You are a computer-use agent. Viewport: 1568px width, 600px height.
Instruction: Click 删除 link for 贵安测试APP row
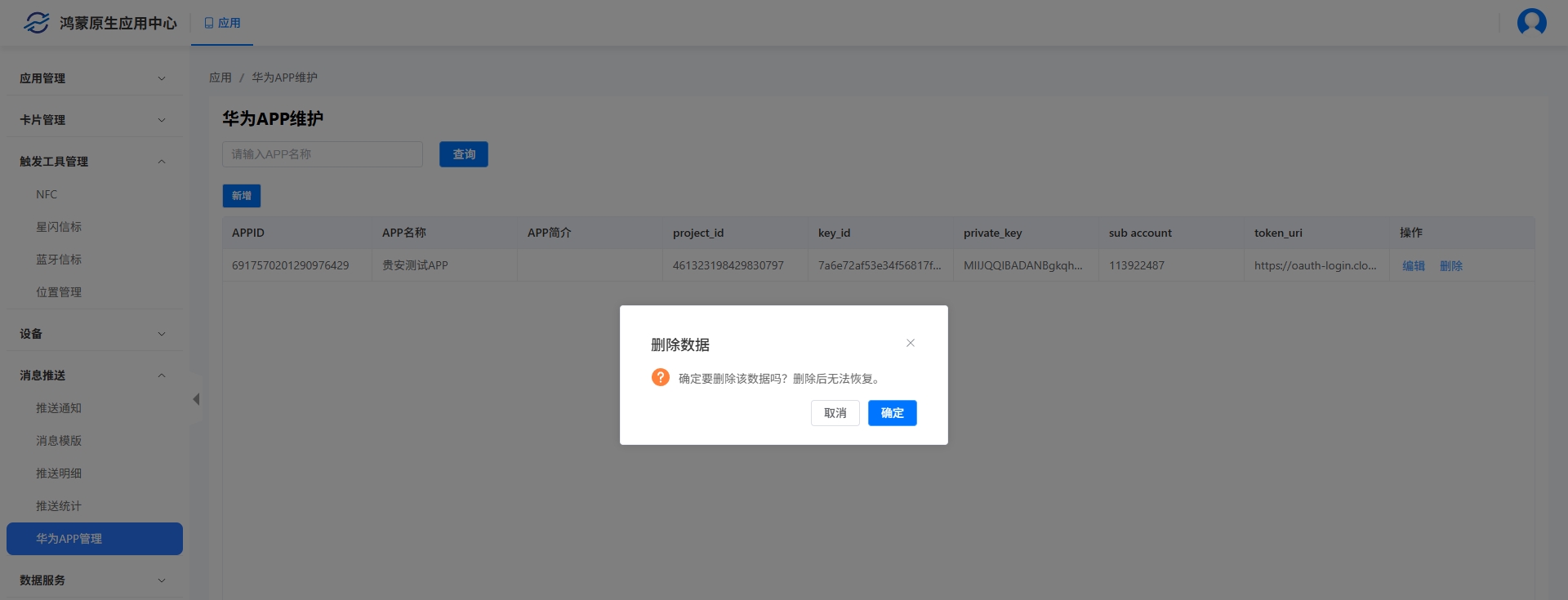click(x=1451, y=266)
